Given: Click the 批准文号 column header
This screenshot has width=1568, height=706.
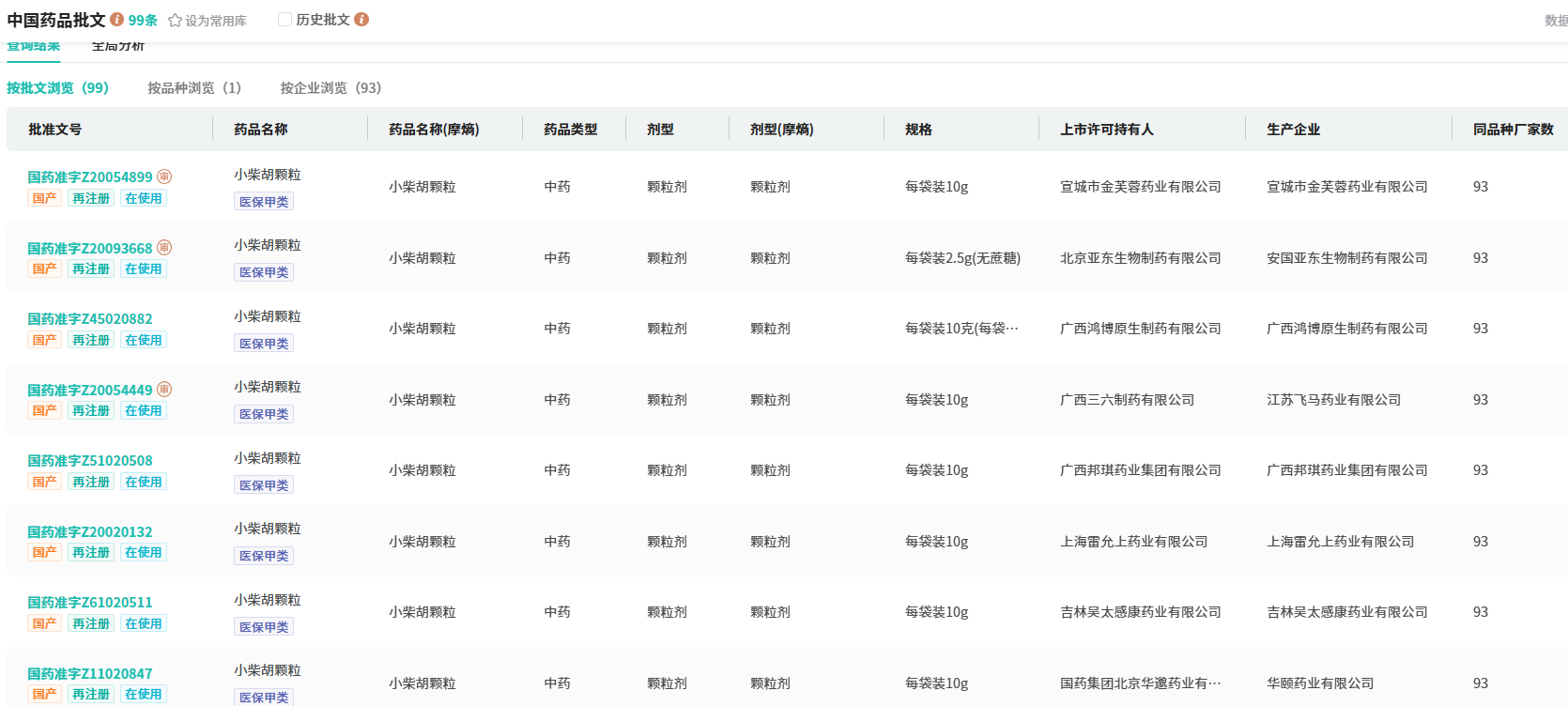Looking at the screenshot, I should tap(54, 130).
